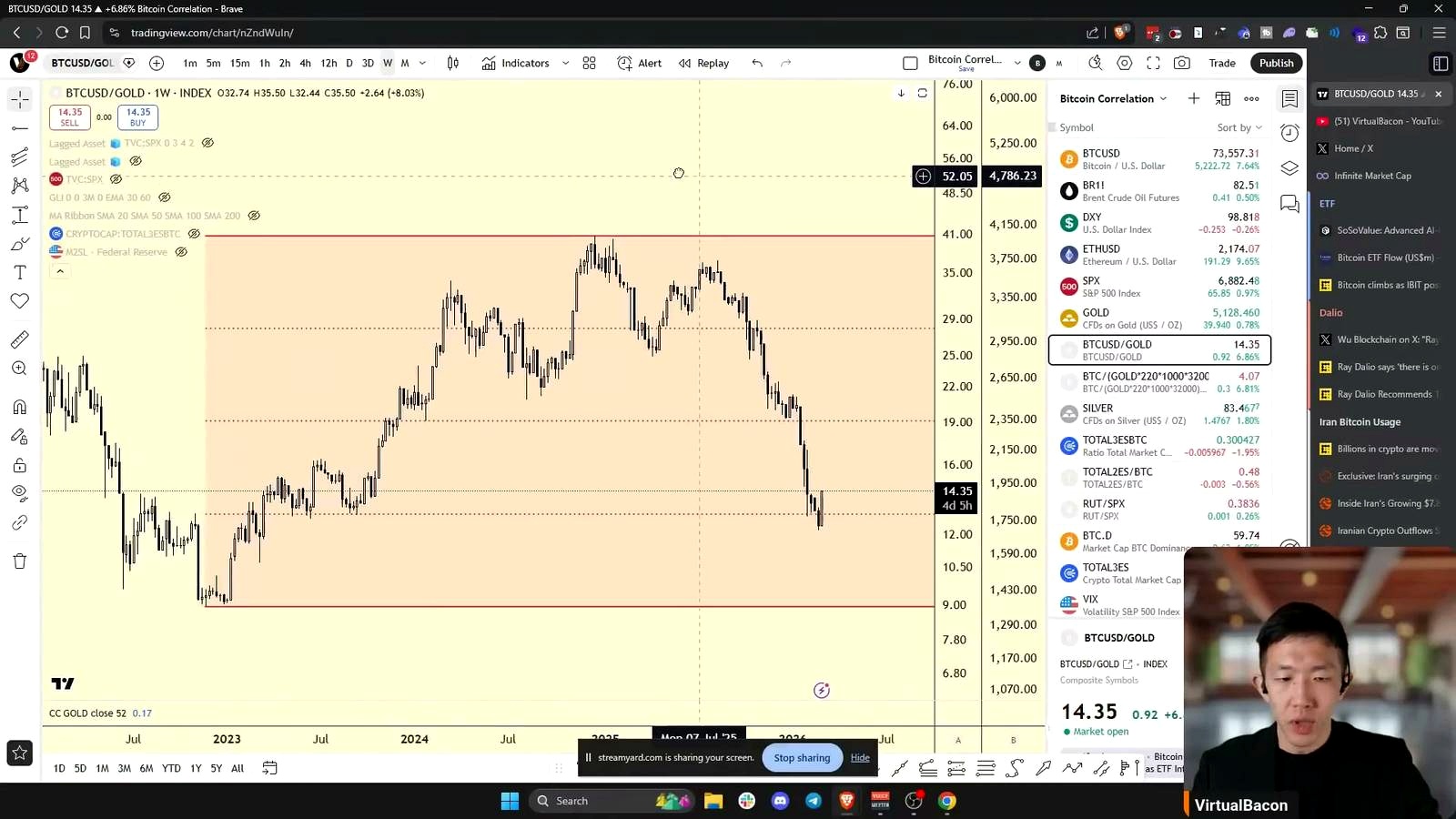Viewport: 1456px width, 819px height.
Task: Click the Trade button
Action: tap(1222, 63)
